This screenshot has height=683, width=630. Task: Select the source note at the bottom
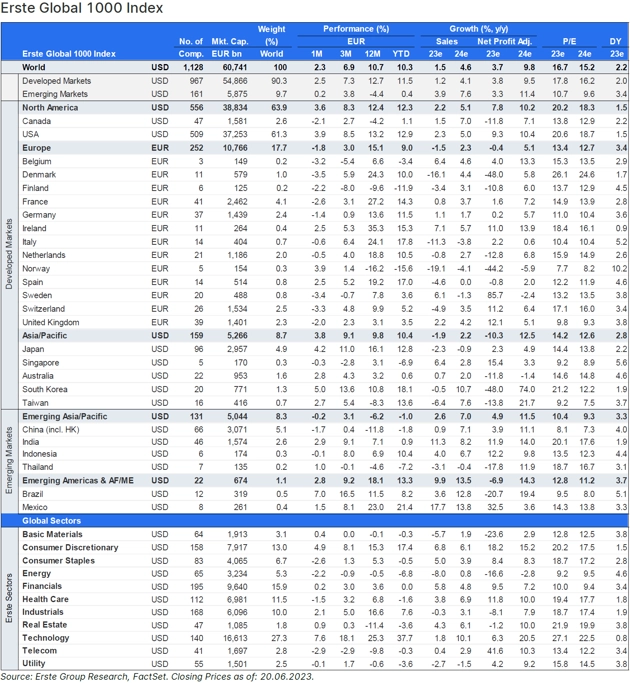coord(157,676)
